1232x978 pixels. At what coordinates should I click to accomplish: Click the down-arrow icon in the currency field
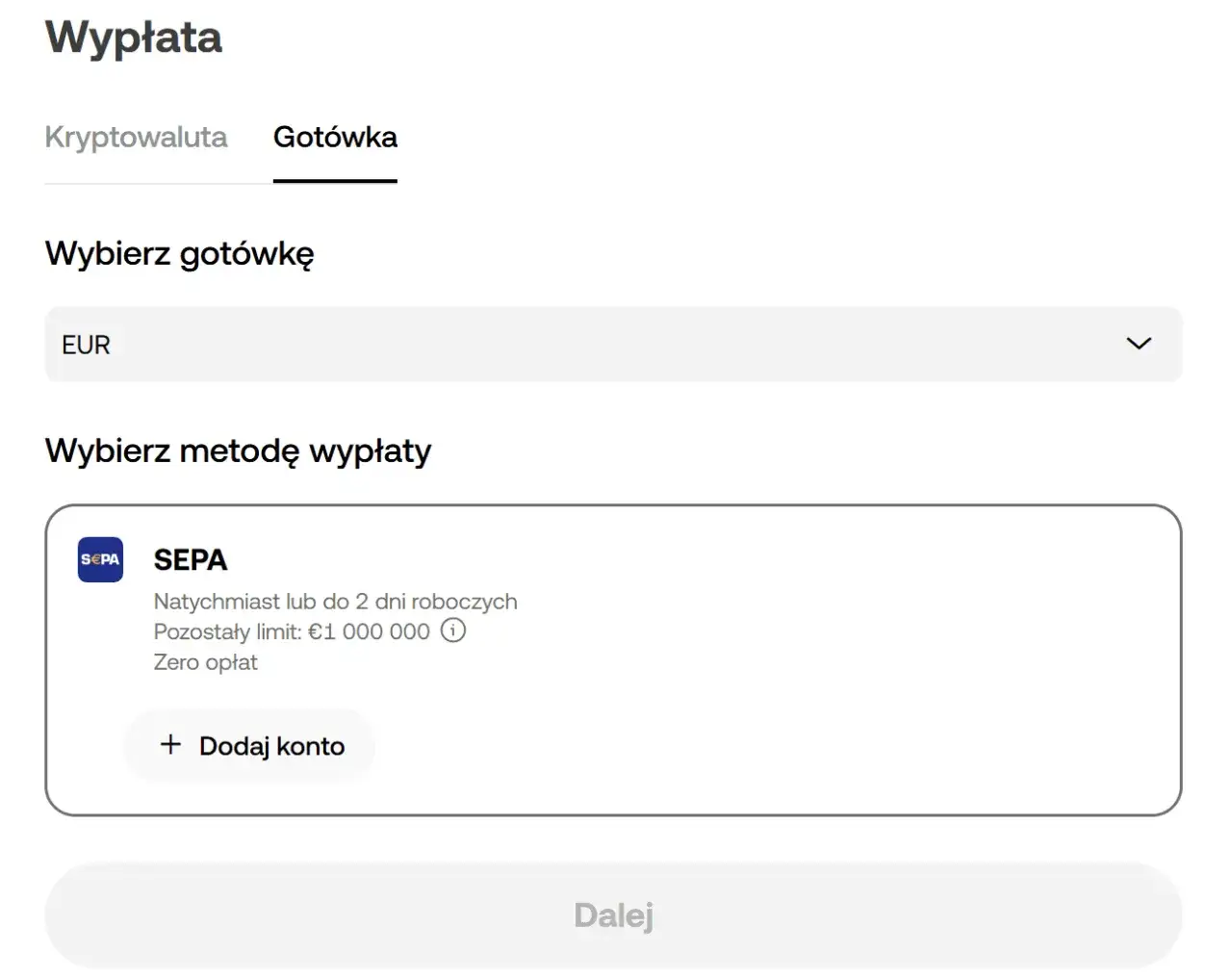pyautogui.click(x=1139, y=344)
